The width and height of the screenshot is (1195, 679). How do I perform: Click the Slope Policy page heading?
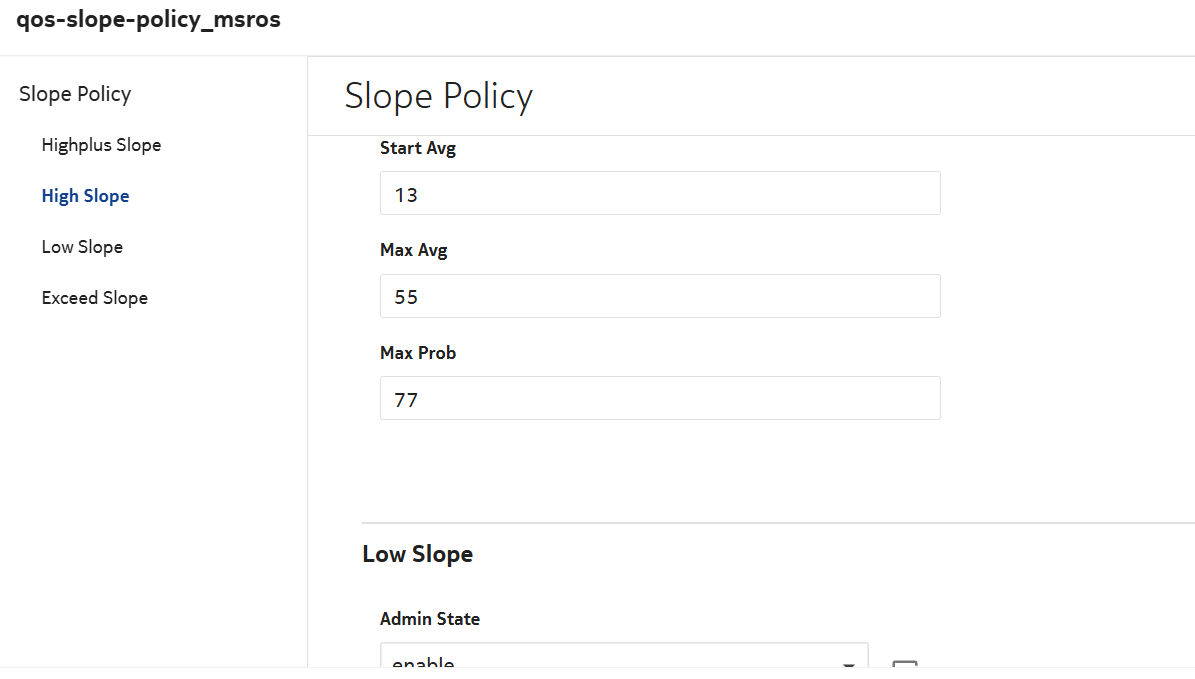(x=438, y=96)
